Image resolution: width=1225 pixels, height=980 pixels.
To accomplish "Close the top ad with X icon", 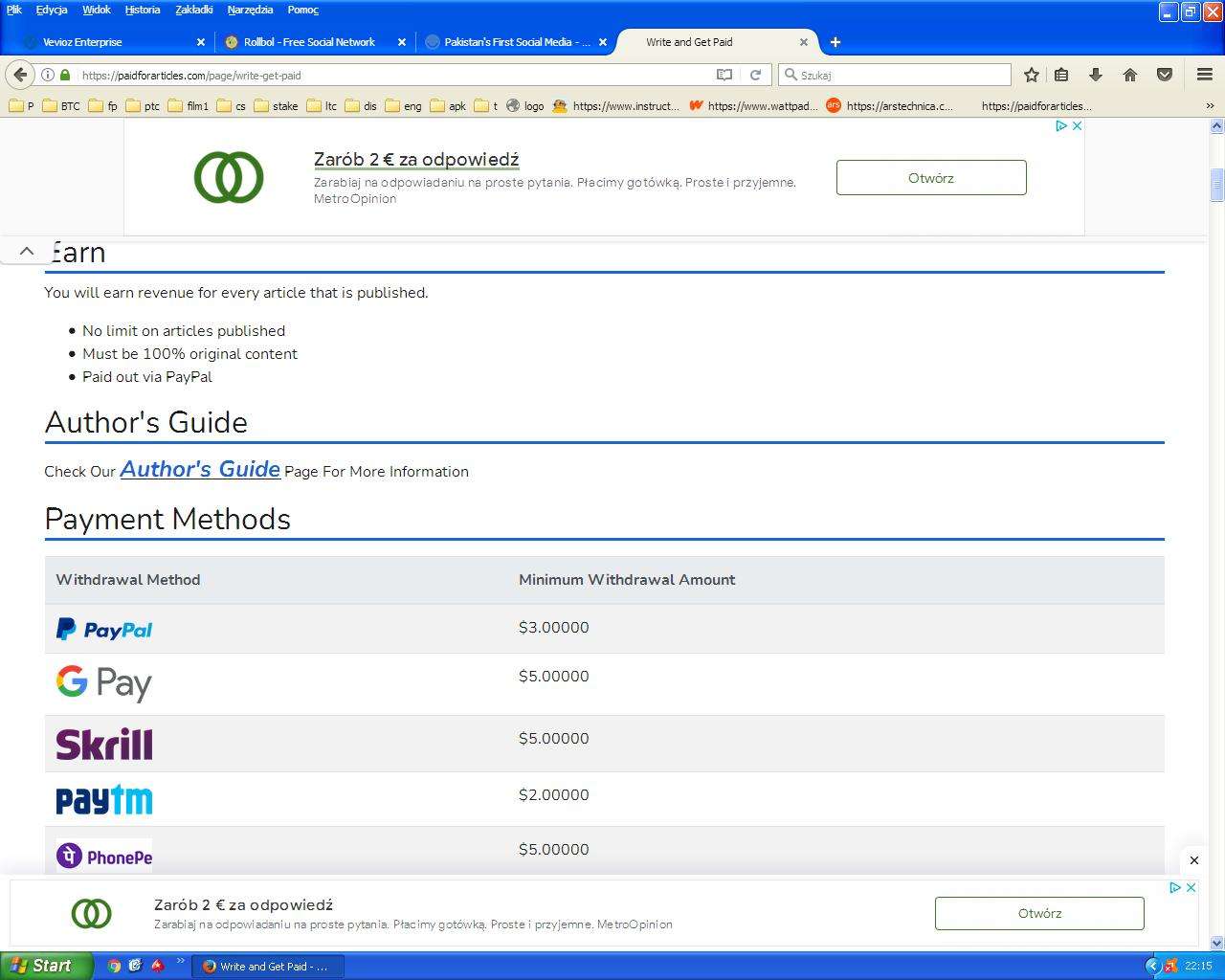I will click(x=1077, y=125).
